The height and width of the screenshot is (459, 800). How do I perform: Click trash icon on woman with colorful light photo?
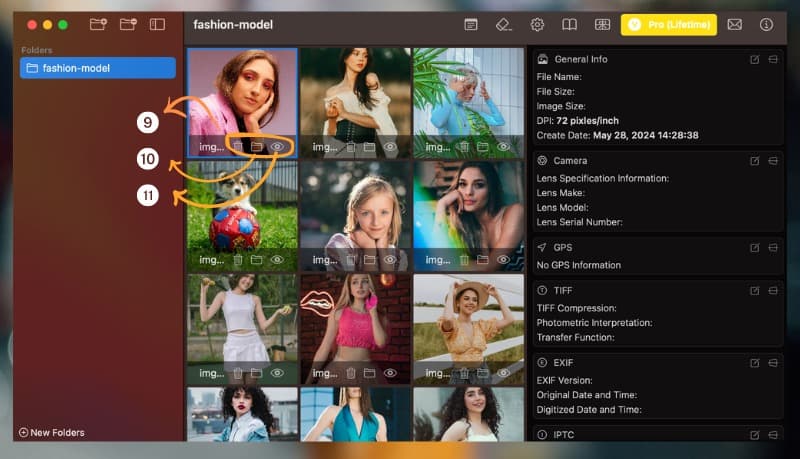(x=464, y=260)
